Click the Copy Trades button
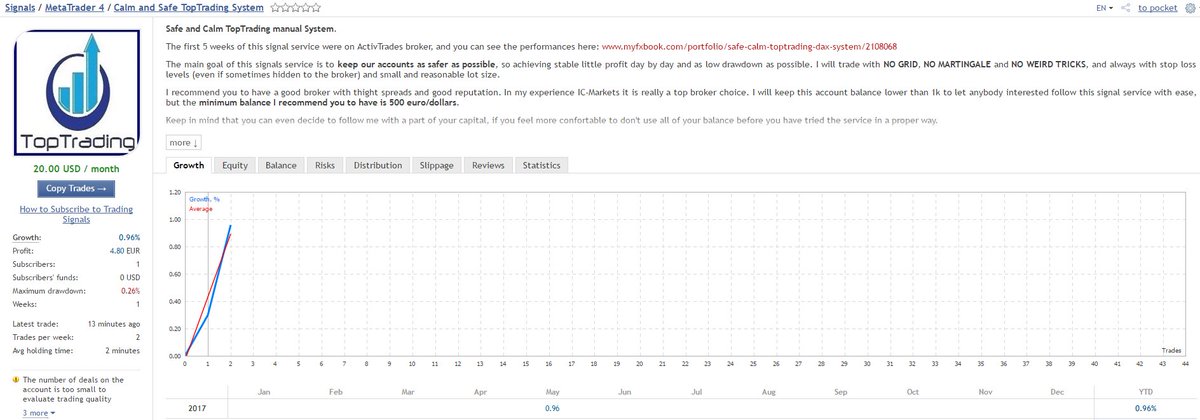 pos(78,188)
